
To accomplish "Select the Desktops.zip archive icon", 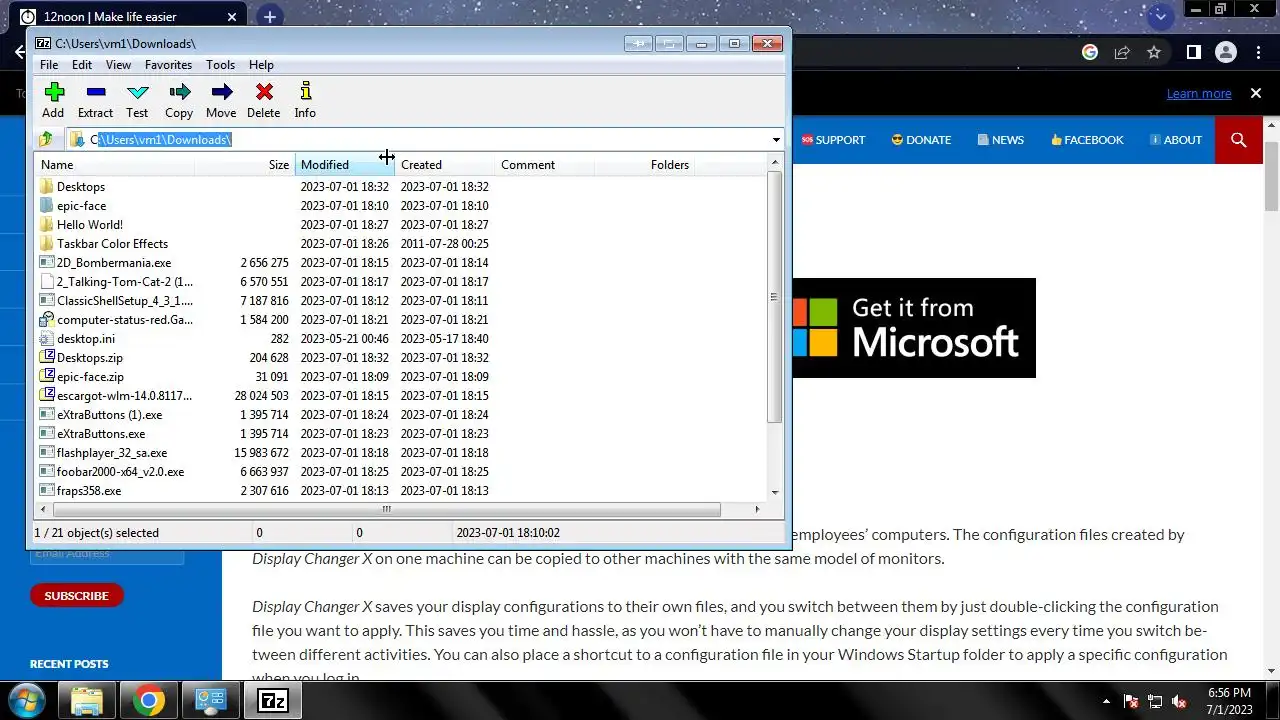I will click(x=47, y=357).
